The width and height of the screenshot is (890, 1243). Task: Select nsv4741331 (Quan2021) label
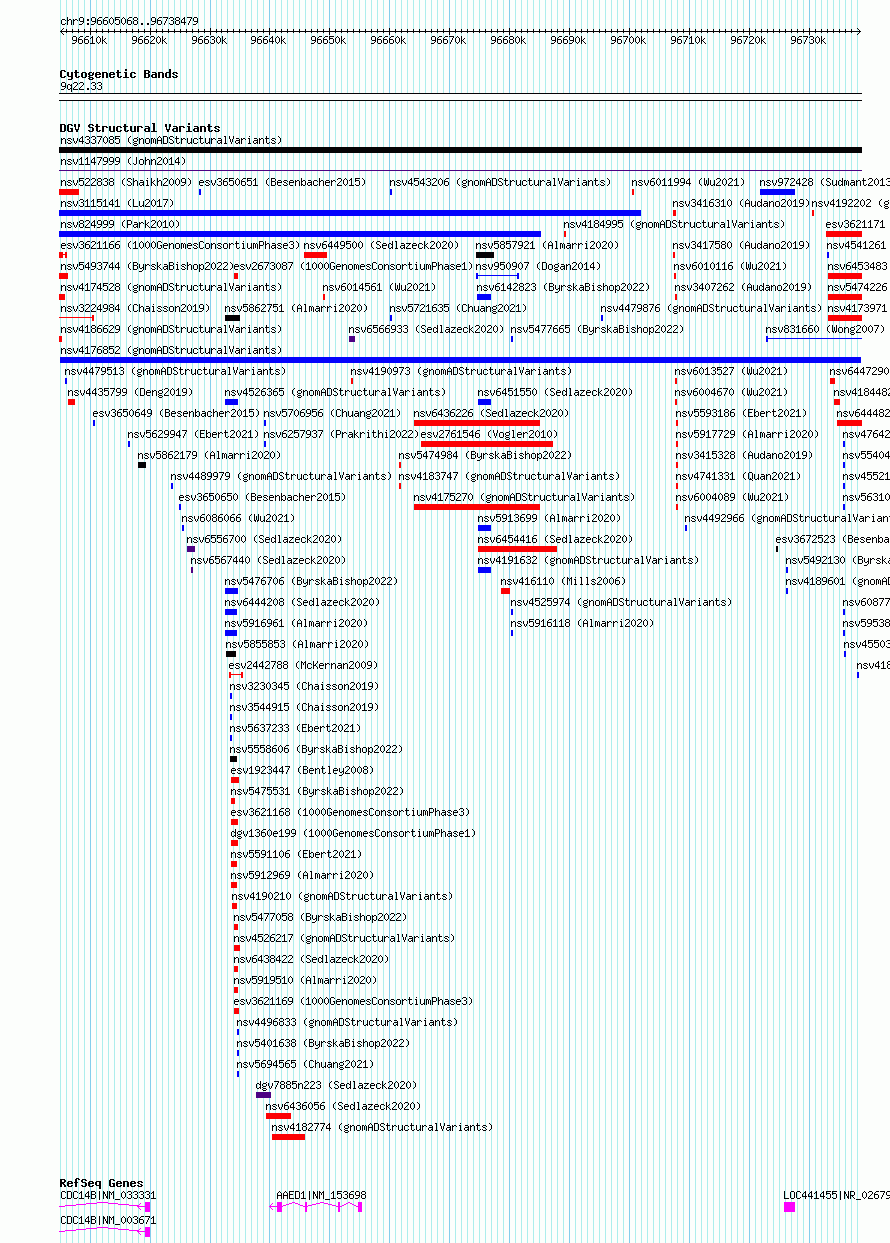pyautogui.click(x=738, y=476)
